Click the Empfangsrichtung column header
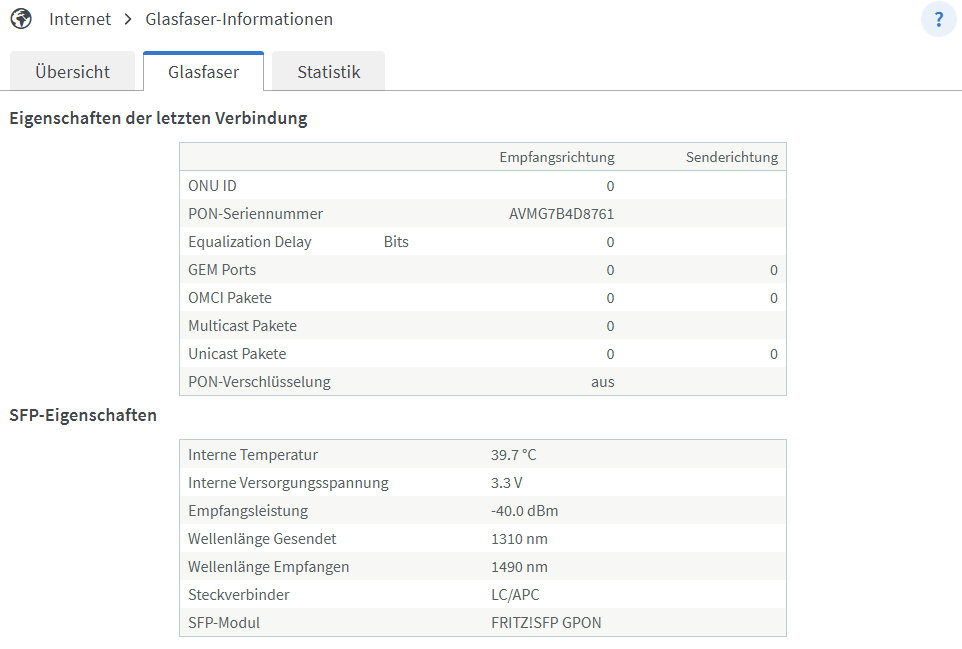This screenshot has width=962, height=649. coord(556,157)
